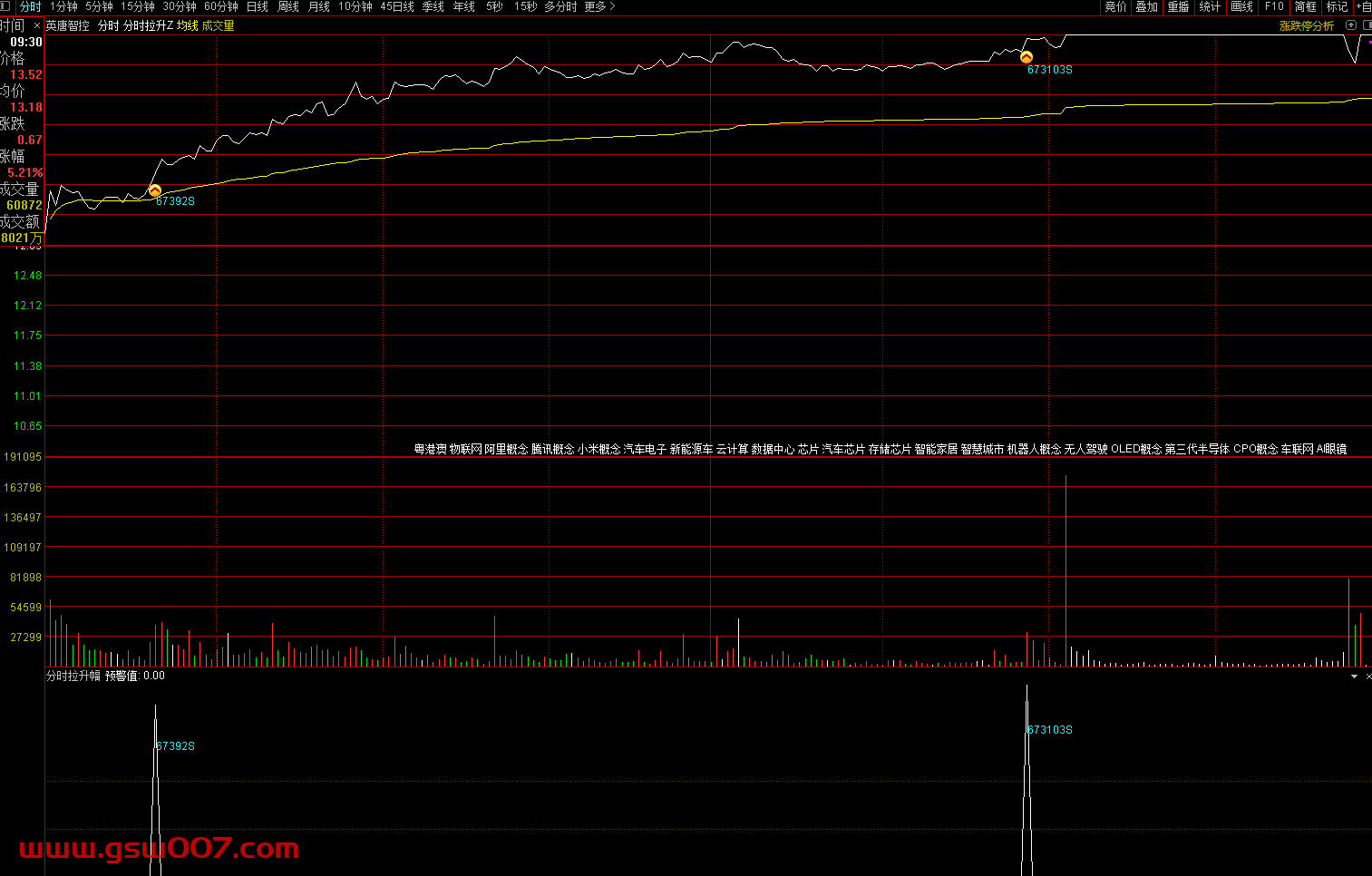The width and height of the screenshot is (1372, 876).
Task: Click the 芯片 concept tag
Action: pos(807,449)
